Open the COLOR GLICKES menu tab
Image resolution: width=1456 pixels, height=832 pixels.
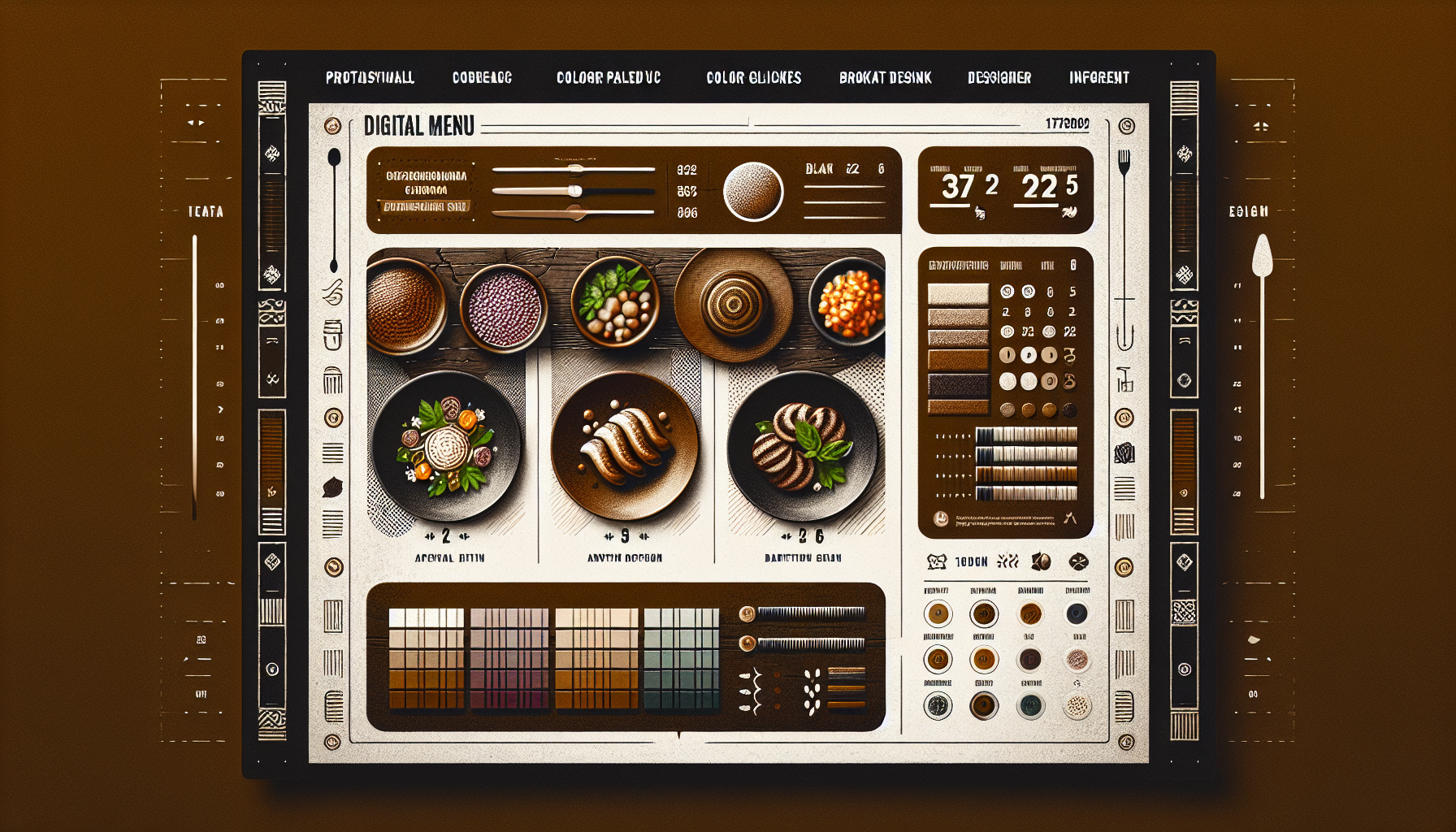point(753,78)
